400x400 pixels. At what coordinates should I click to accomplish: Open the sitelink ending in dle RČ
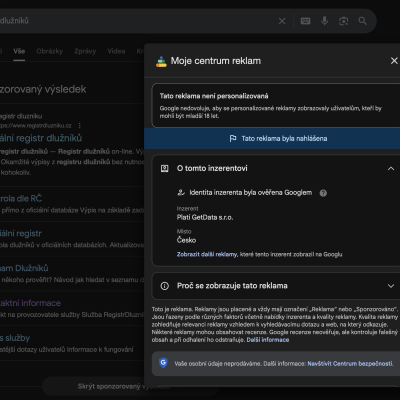click(x=21, y=198)
